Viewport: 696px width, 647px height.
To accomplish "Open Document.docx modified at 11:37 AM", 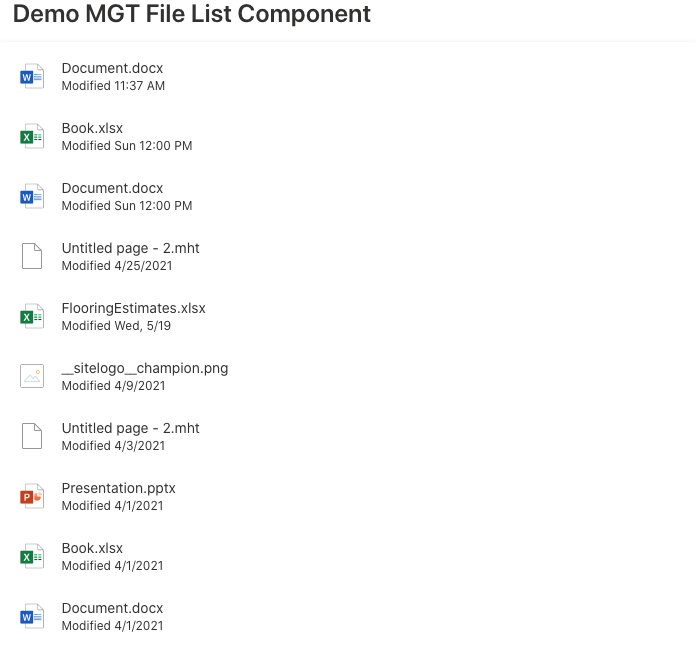I will (112, 68).
